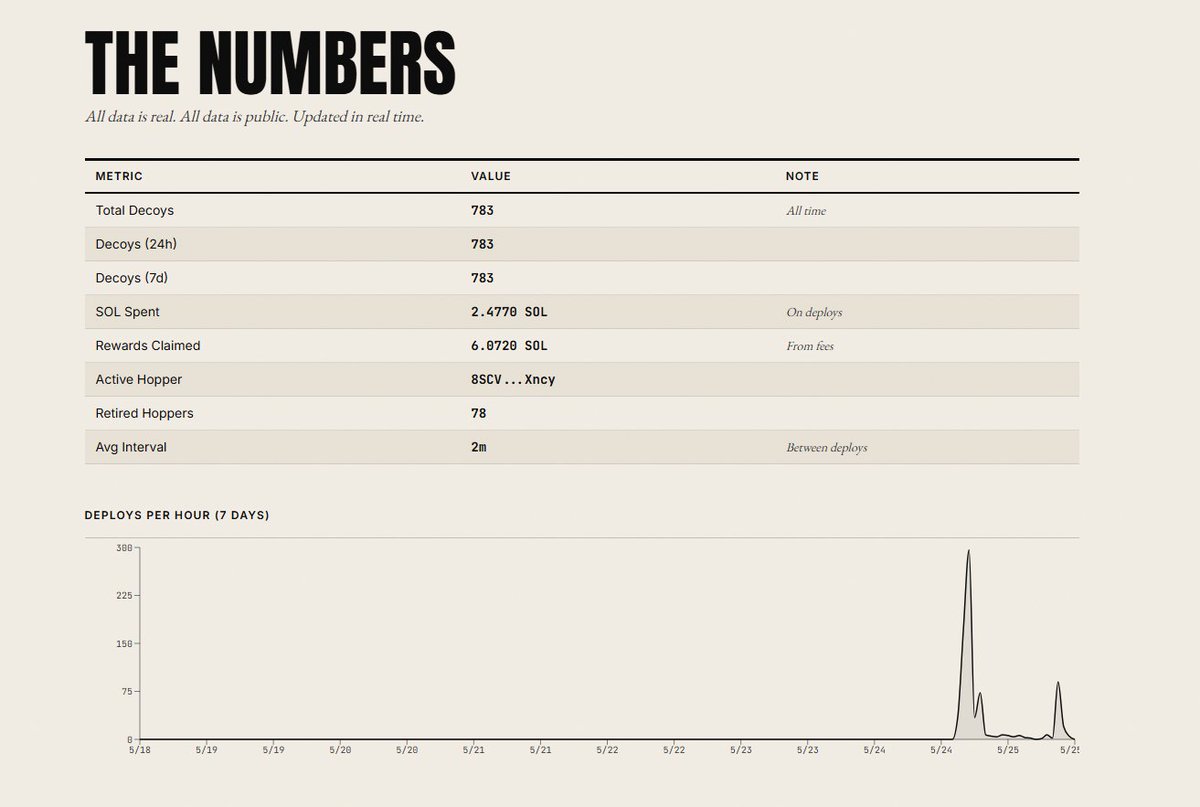Select the hopper address "8SCV...Xncy"
The height and width of the screenshot is (807, 1200).
513,380
